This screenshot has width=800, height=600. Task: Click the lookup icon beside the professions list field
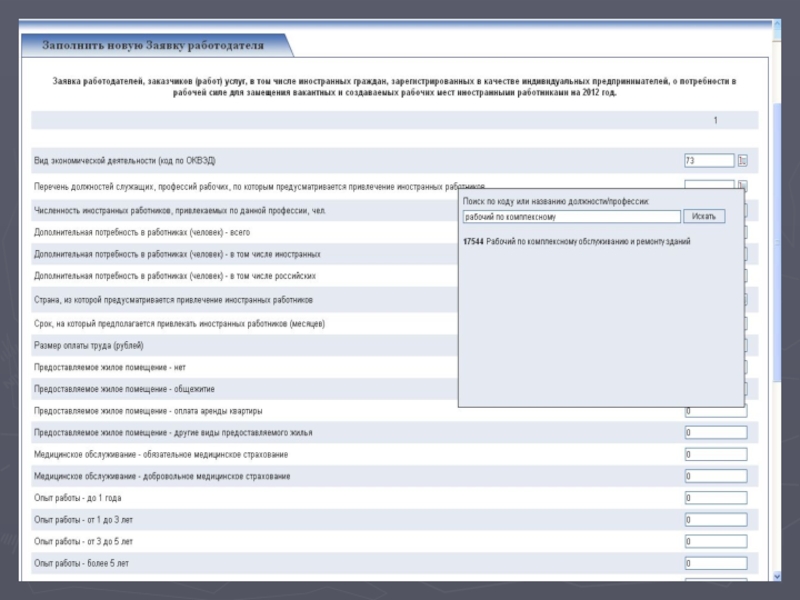742,185
